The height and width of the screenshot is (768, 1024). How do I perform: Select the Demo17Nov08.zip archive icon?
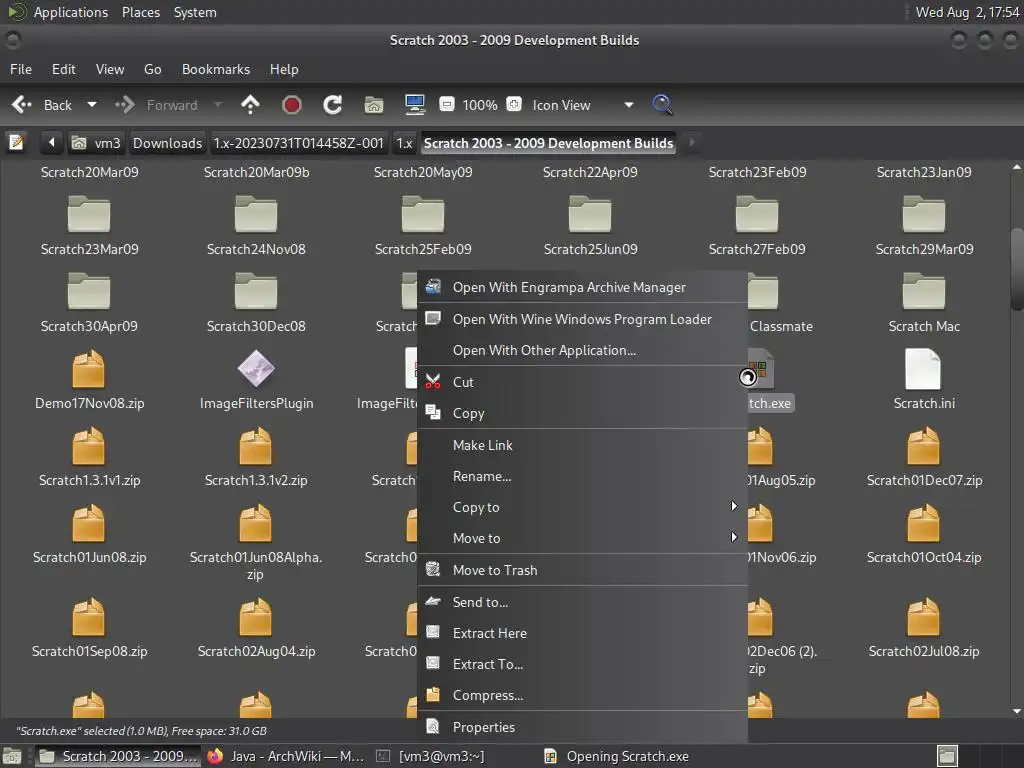[89, 369]
